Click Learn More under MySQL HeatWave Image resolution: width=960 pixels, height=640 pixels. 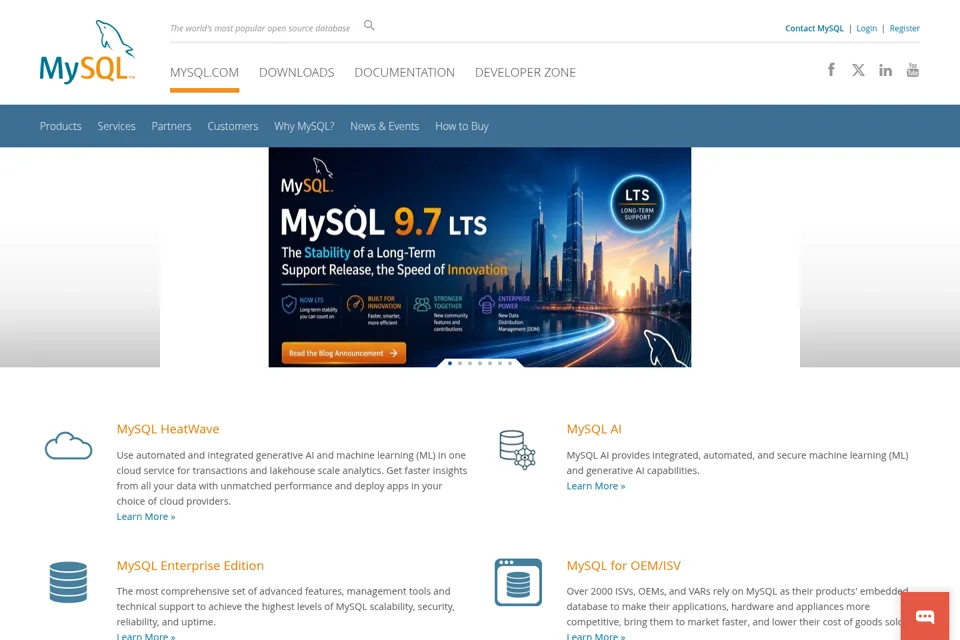coord(146,516)
